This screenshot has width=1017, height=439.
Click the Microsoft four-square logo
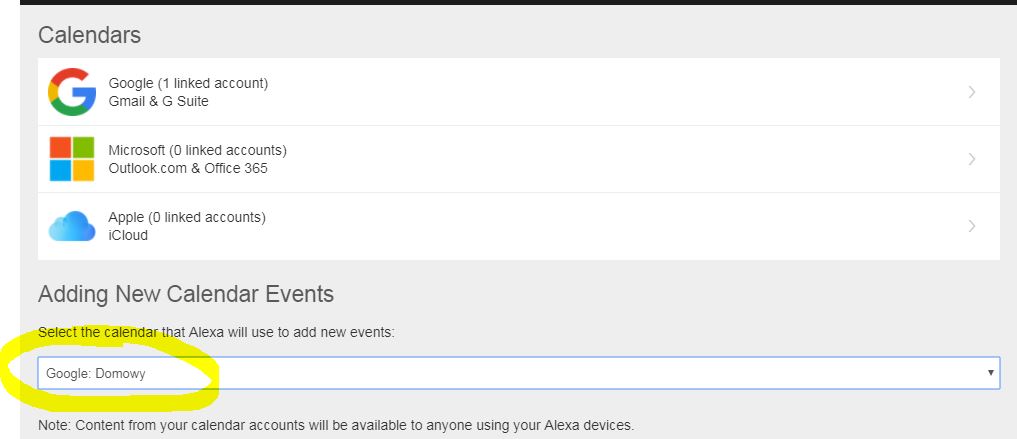point(72,159)
